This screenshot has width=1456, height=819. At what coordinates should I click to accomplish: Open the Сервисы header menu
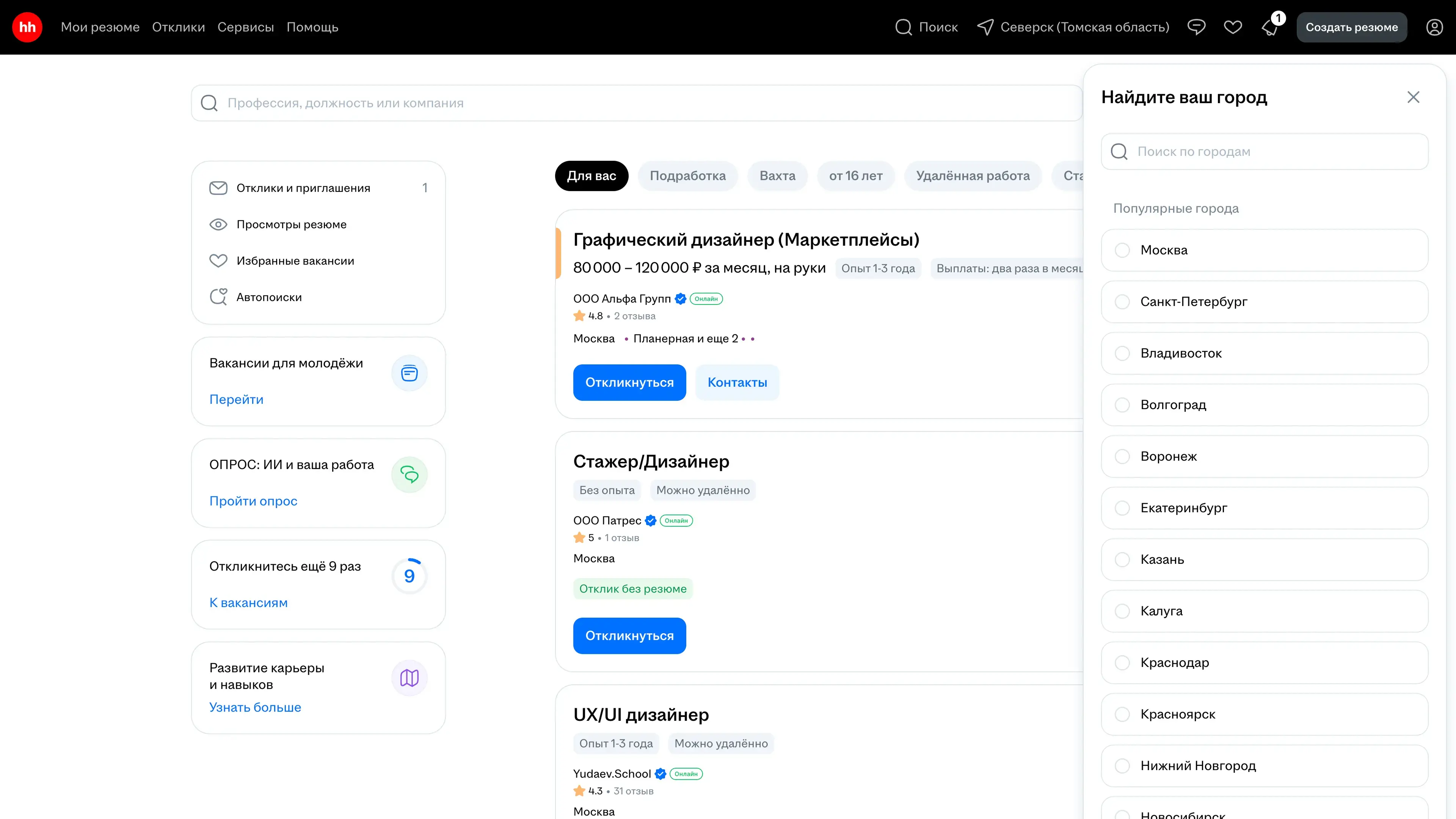[245, 27]
